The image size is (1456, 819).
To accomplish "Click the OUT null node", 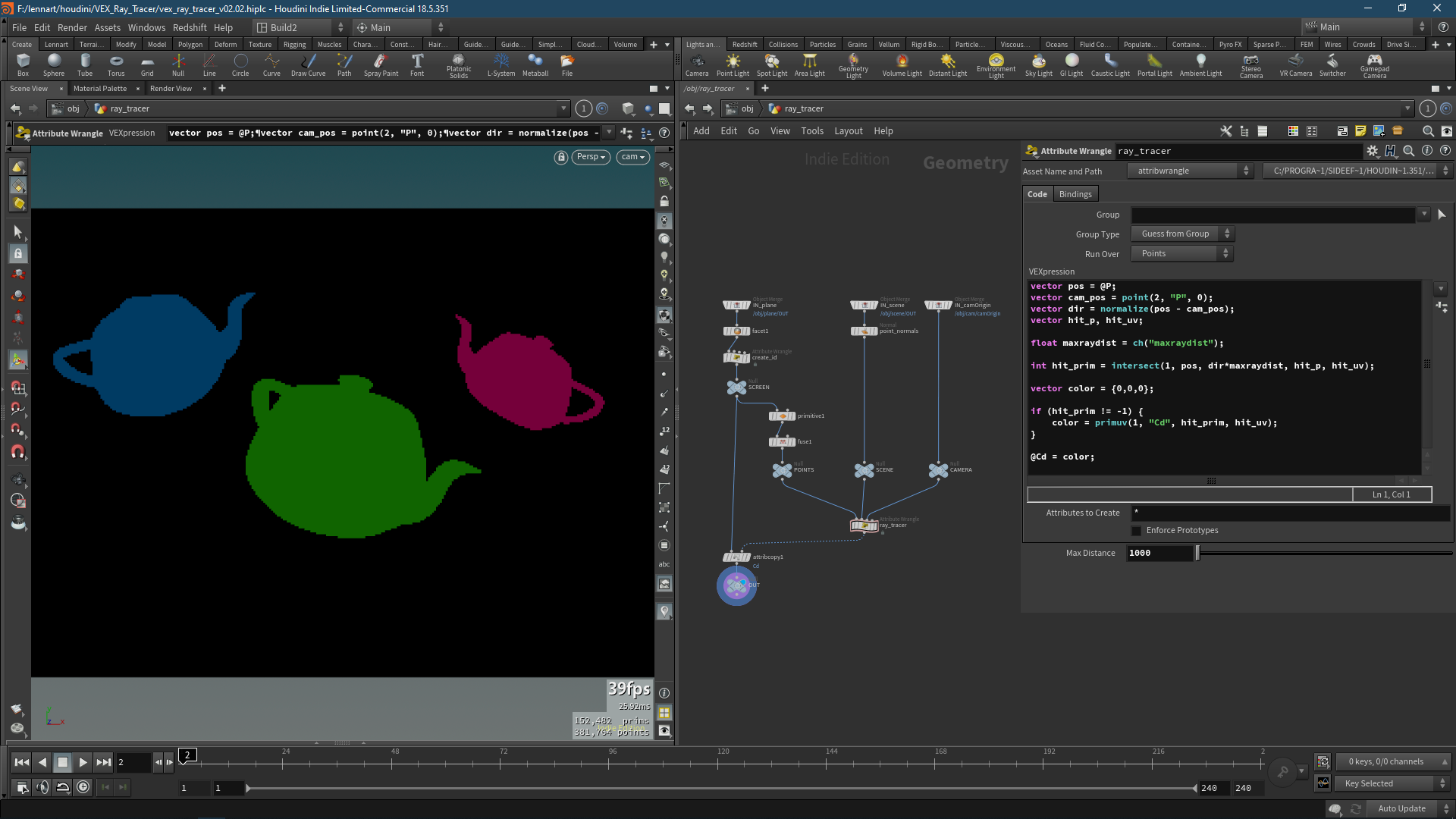I will click(736, 585).
